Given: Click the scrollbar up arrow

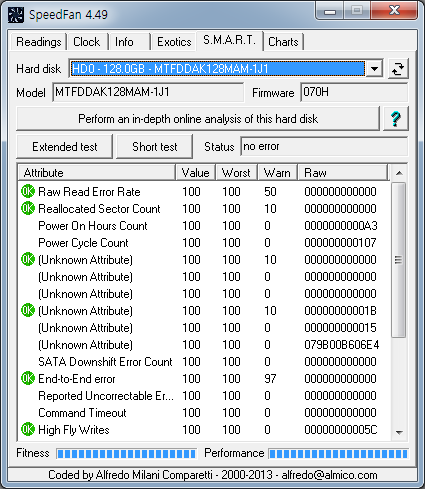Looking at the screenshot, I should click(399, 173).
